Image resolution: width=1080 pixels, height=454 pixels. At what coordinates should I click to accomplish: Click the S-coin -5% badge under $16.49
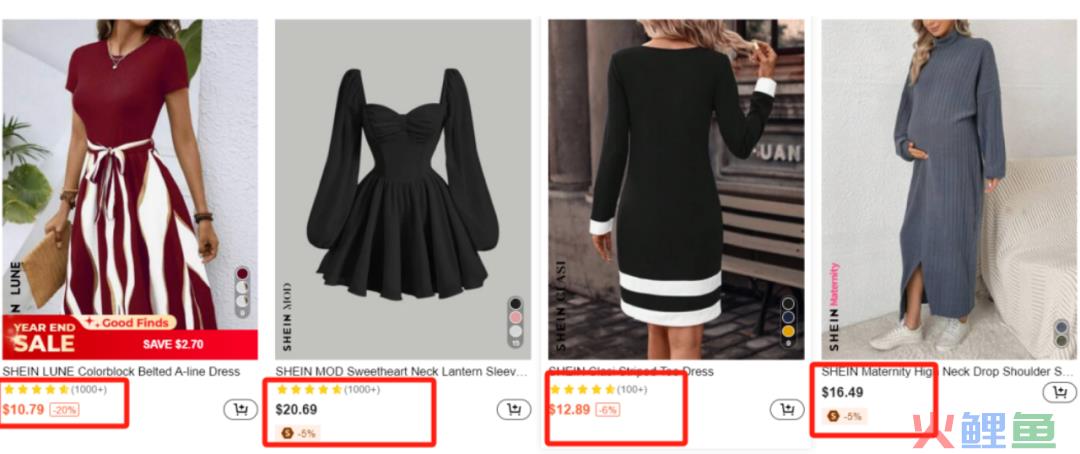point(845,416)
